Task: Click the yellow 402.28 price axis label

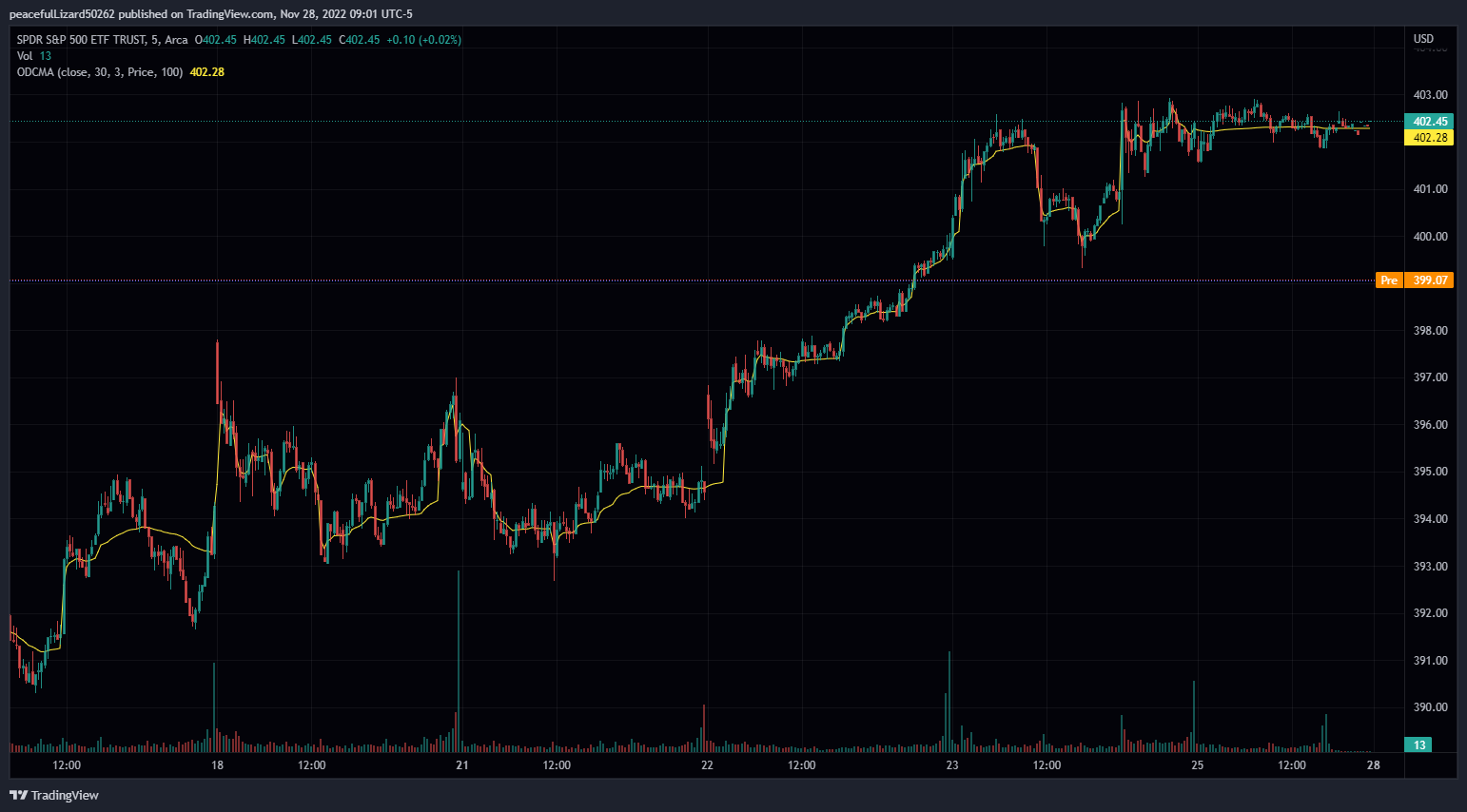Action: coord(1429,138)
